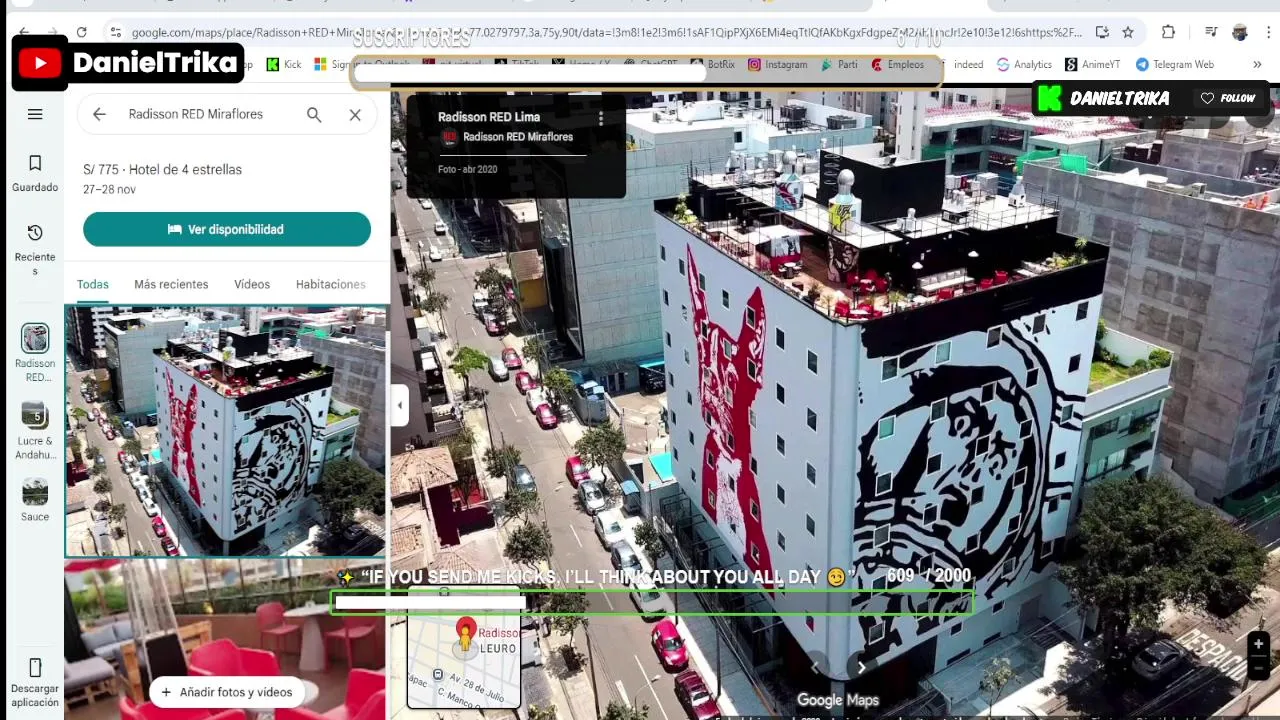1280x720 pixels.
Task: Open Guardado saved places
Action: click(x=35, y=173)
